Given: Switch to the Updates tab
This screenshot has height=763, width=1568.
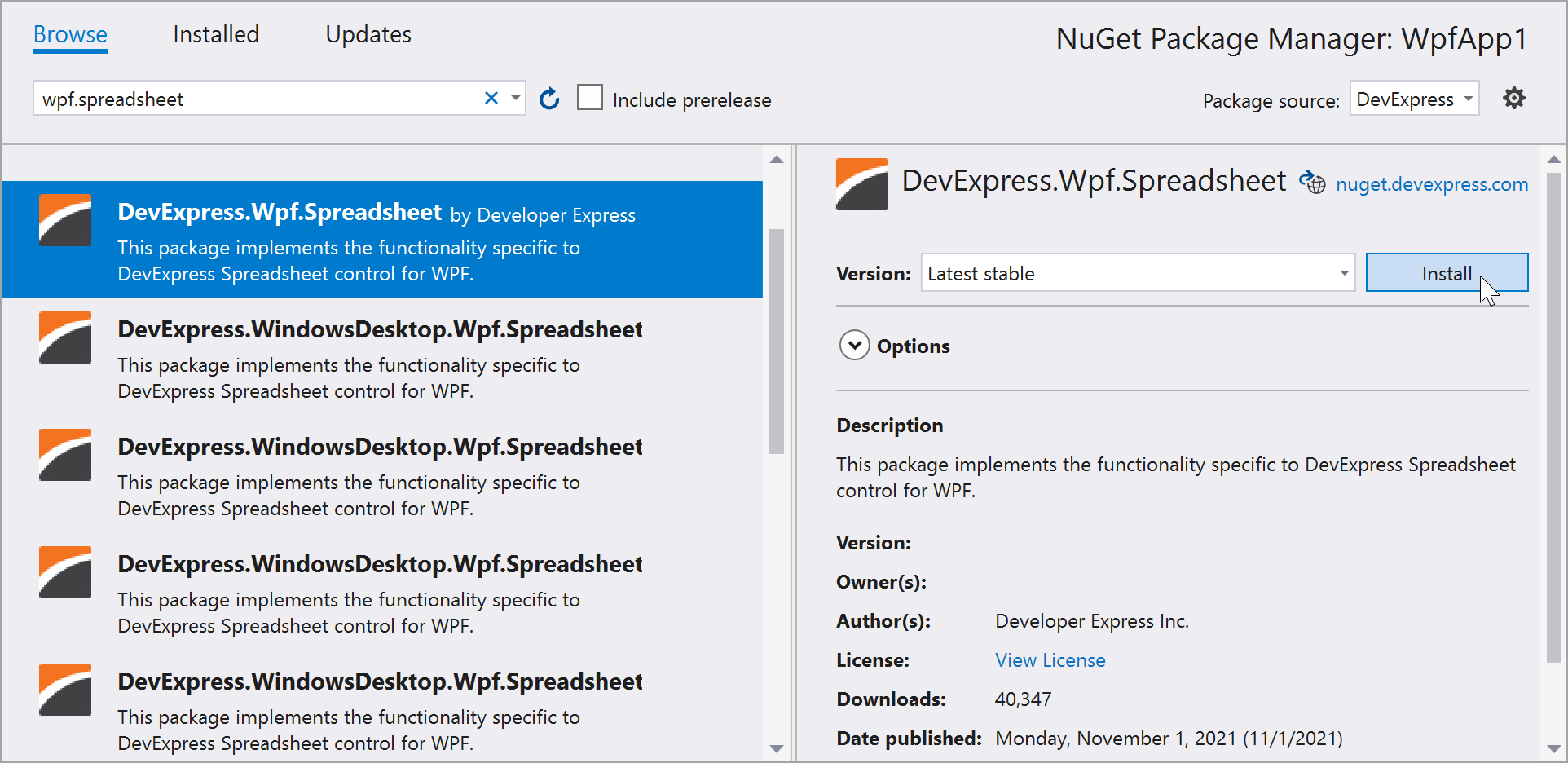Looking at the screenshot, I should coord(368,34).
